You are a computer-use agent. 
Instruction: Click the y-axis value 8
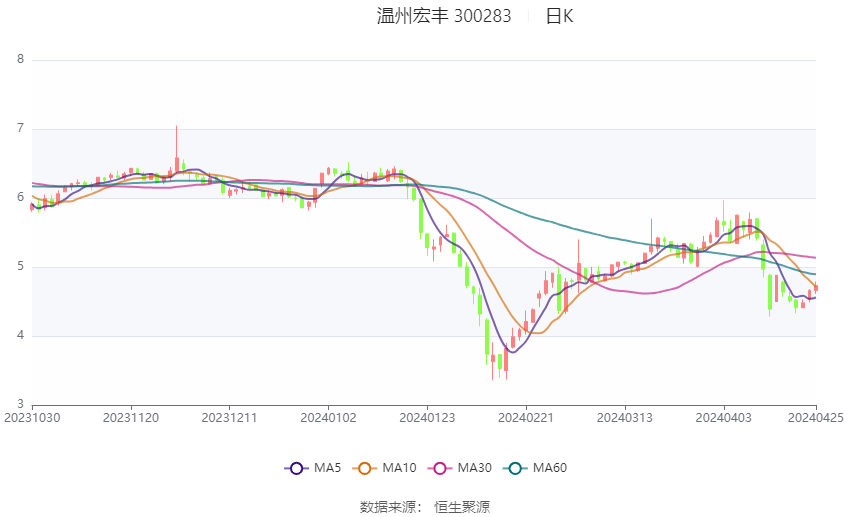click(21, 59)
